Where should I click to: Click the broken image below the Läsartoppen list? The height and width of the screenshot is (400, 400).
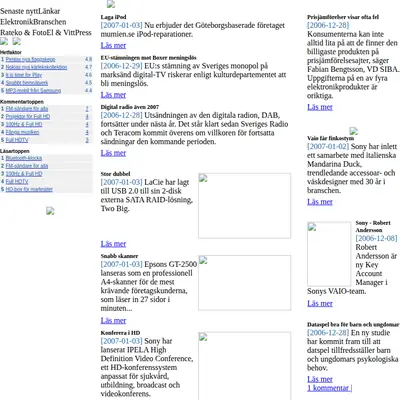pos(50,211)
